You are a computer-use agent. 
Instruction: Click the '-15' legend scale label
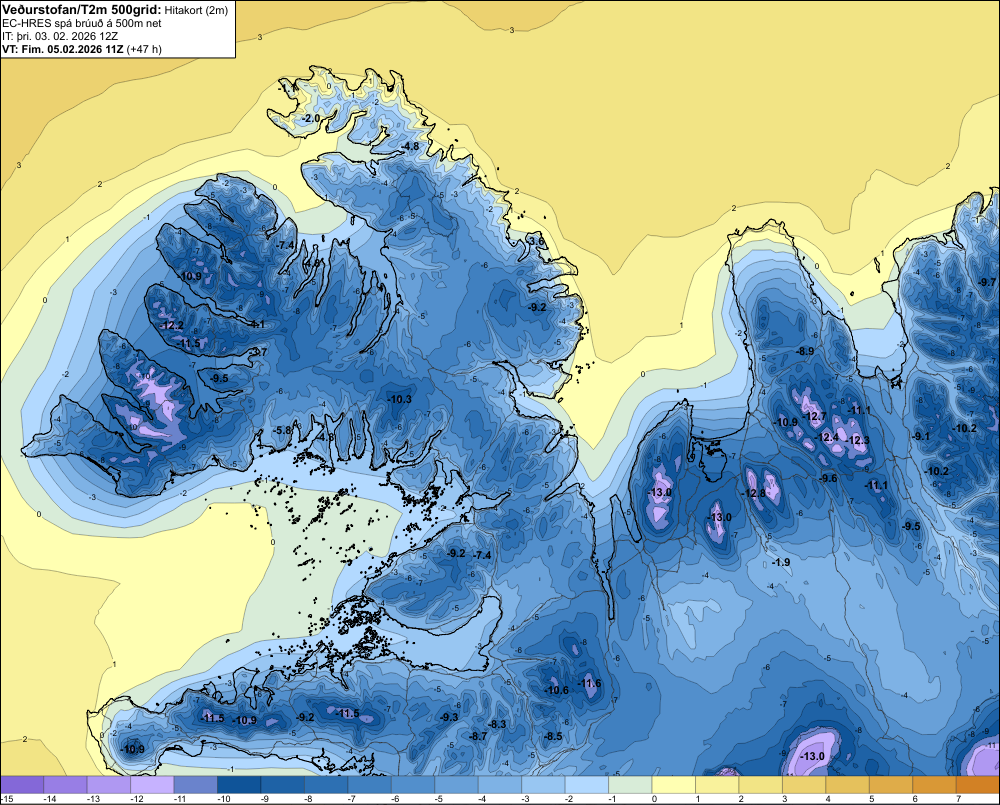(7, 799)
